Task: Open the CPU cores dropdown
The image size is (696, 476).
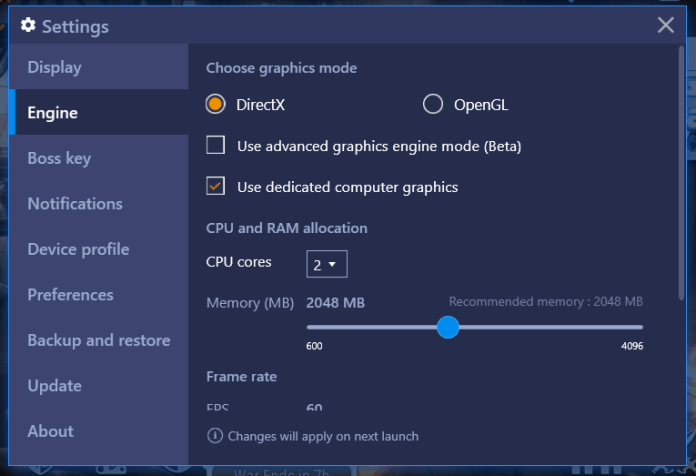Action: (327, 265)
